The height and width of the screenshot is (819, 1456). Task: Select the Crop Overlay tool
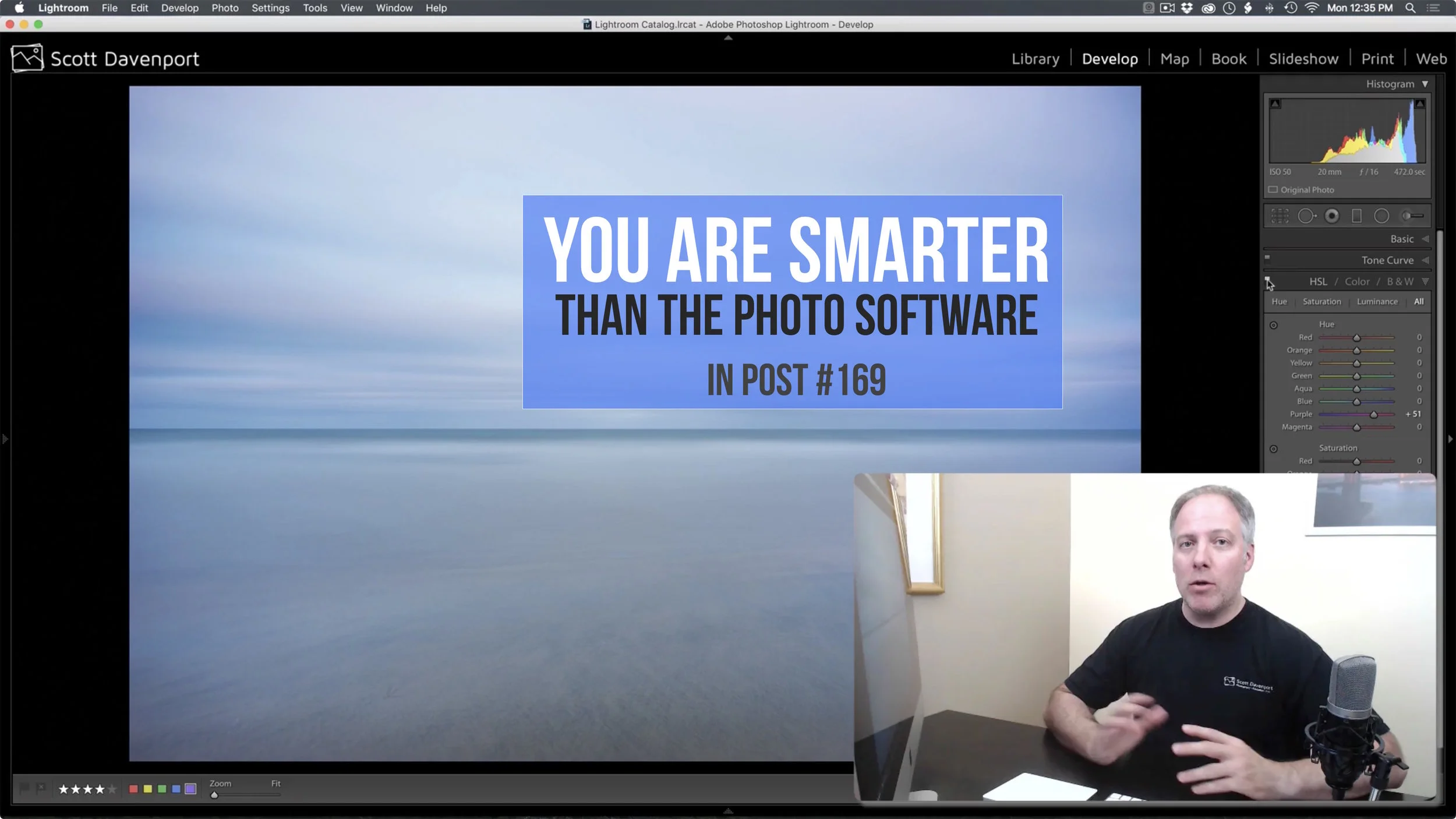[x=1280, y=216]
